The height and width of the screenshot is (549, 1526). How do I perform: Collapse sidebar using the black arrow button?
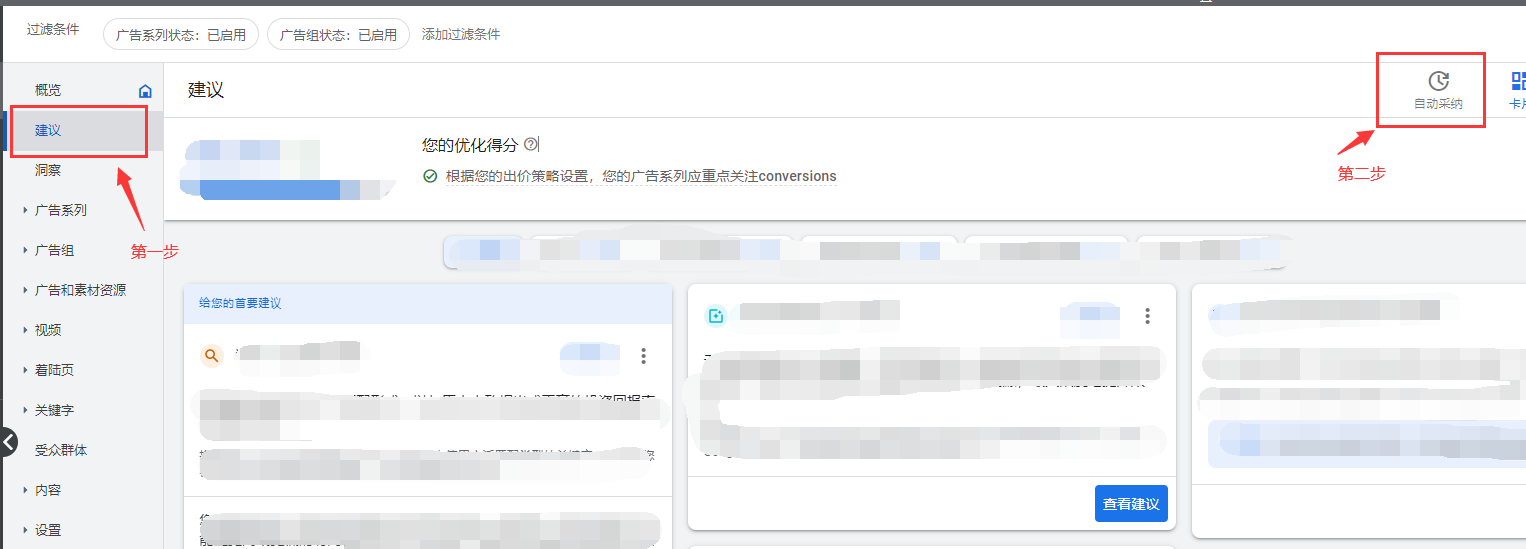[x=8, y=442]
